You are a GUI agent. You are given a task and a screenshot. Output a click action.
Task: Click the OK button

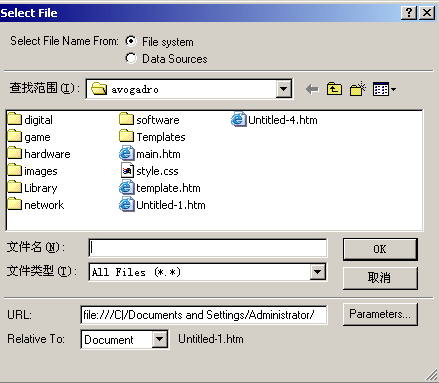pyautogui.click(x=380, y=249)
